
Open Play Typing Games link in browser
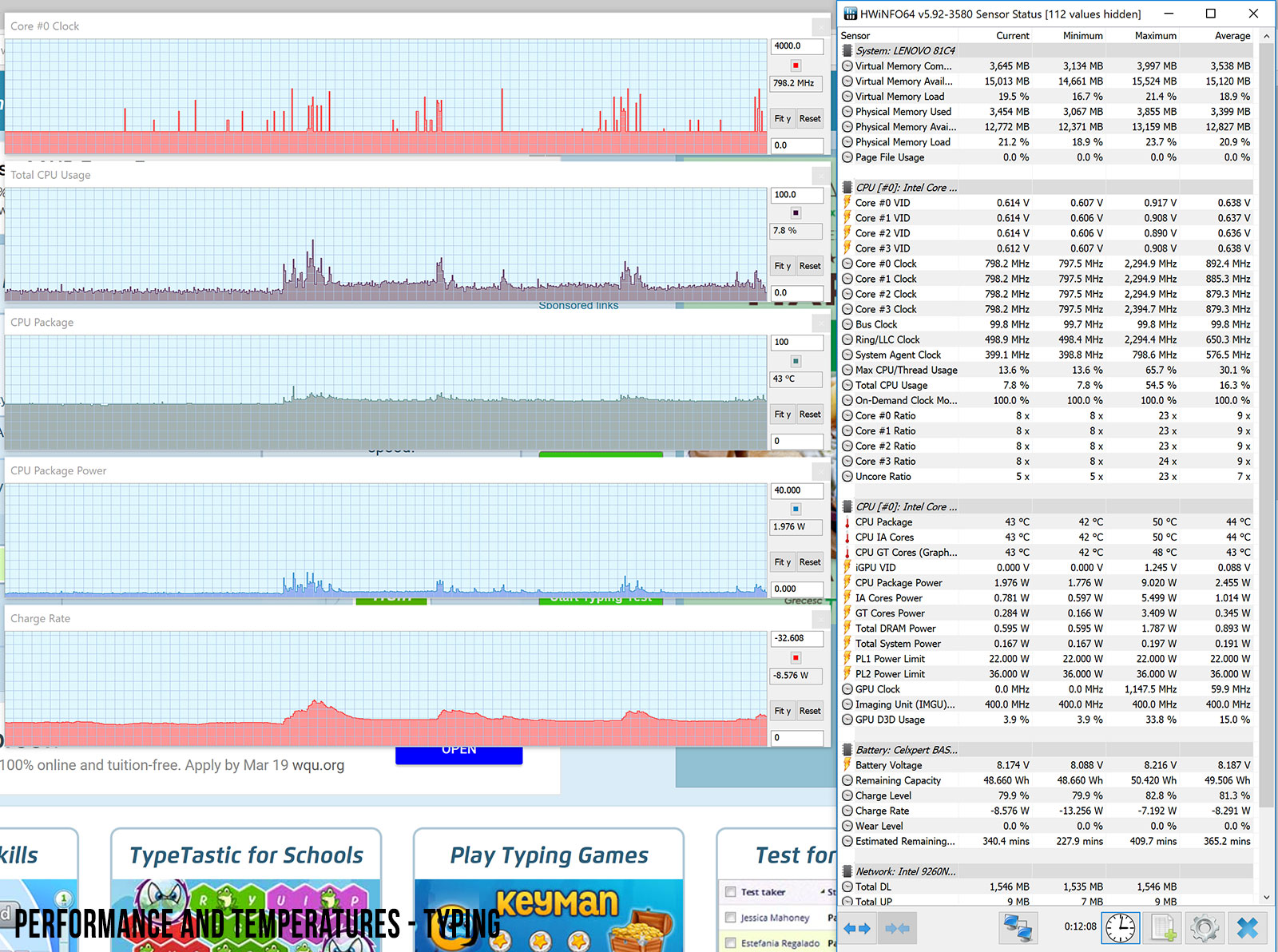click(x=550, y=855)
